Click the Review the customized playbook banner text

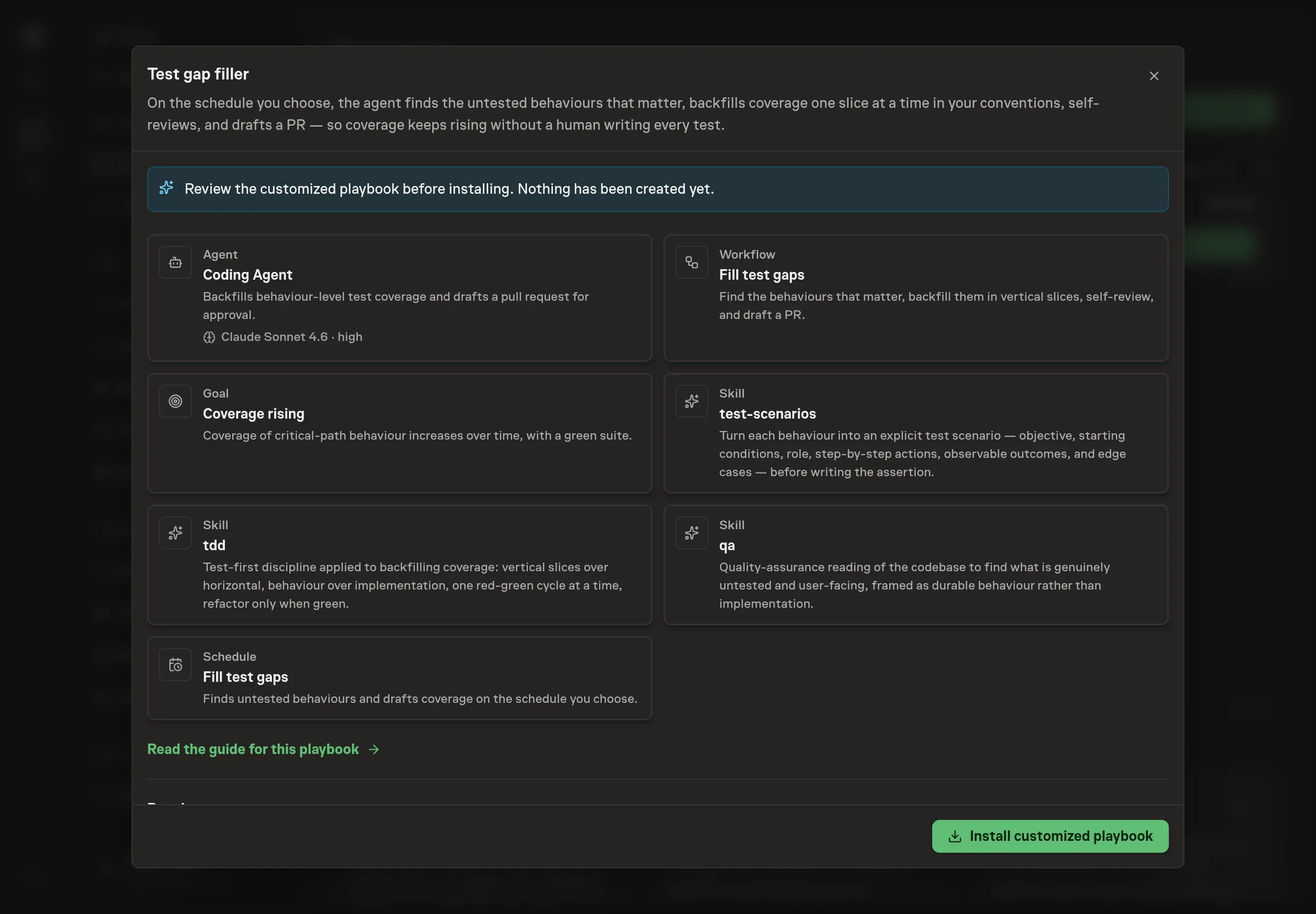(449, 188)
